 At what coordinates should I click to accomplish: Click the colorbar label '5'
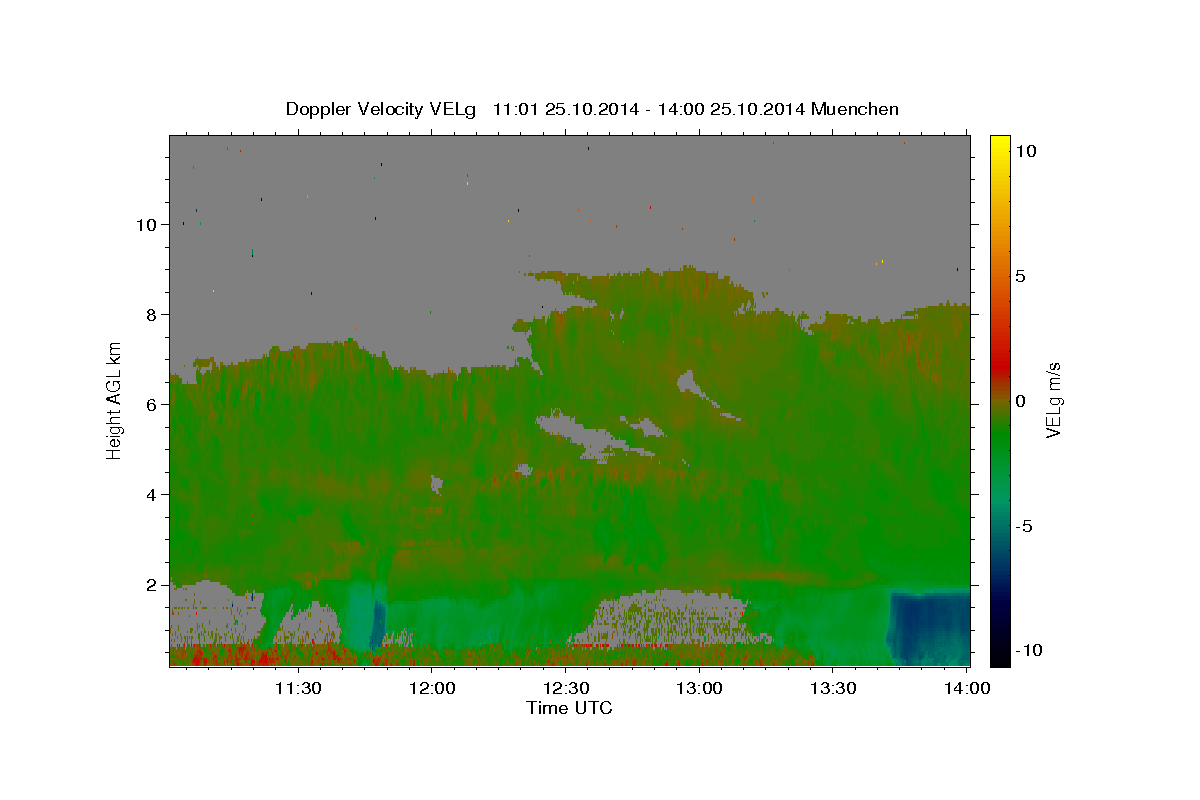[x=1020, y=276]
